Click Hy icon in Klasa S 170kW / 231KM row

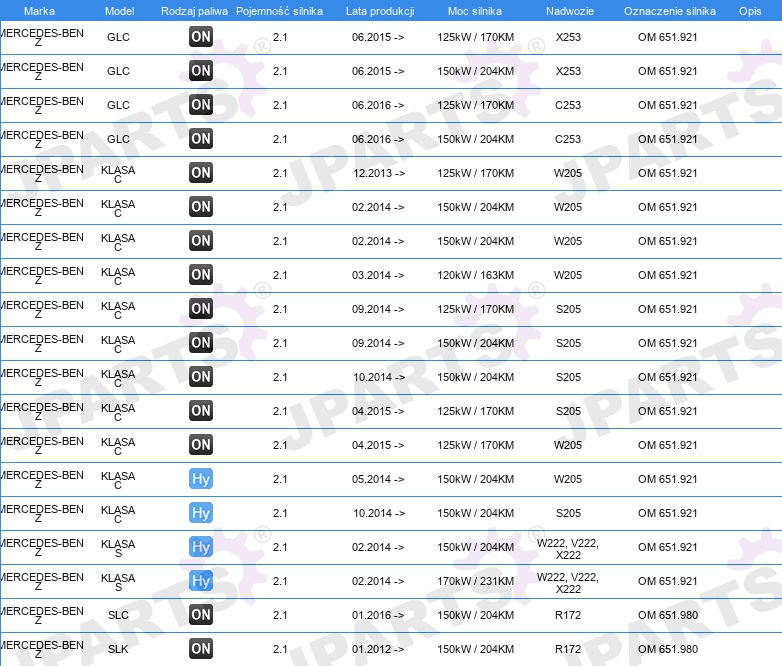201,581
